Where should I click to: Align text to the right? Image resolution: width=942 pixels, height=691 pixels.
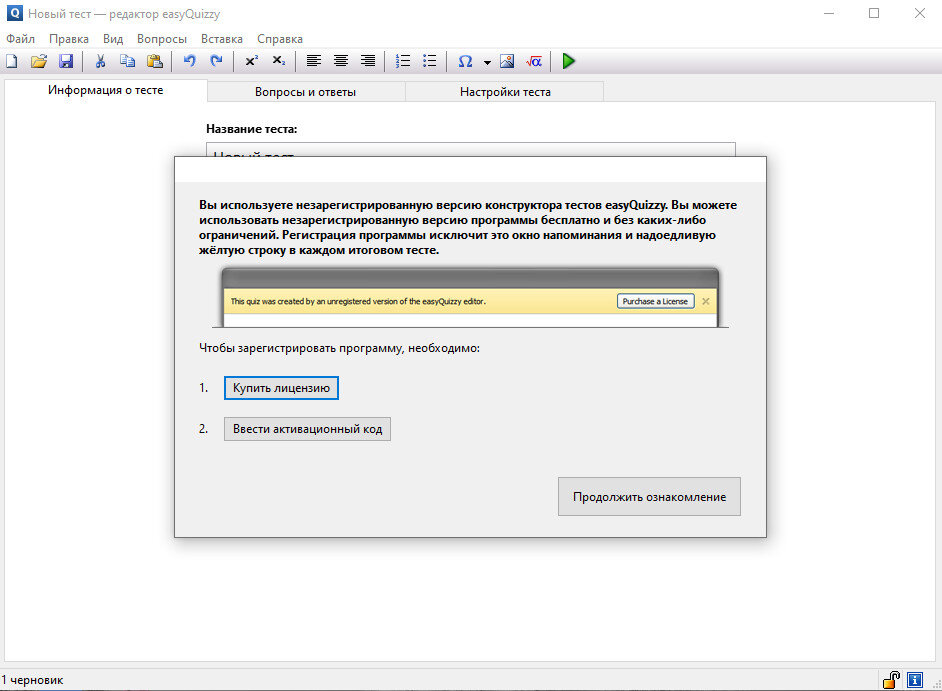368,61
